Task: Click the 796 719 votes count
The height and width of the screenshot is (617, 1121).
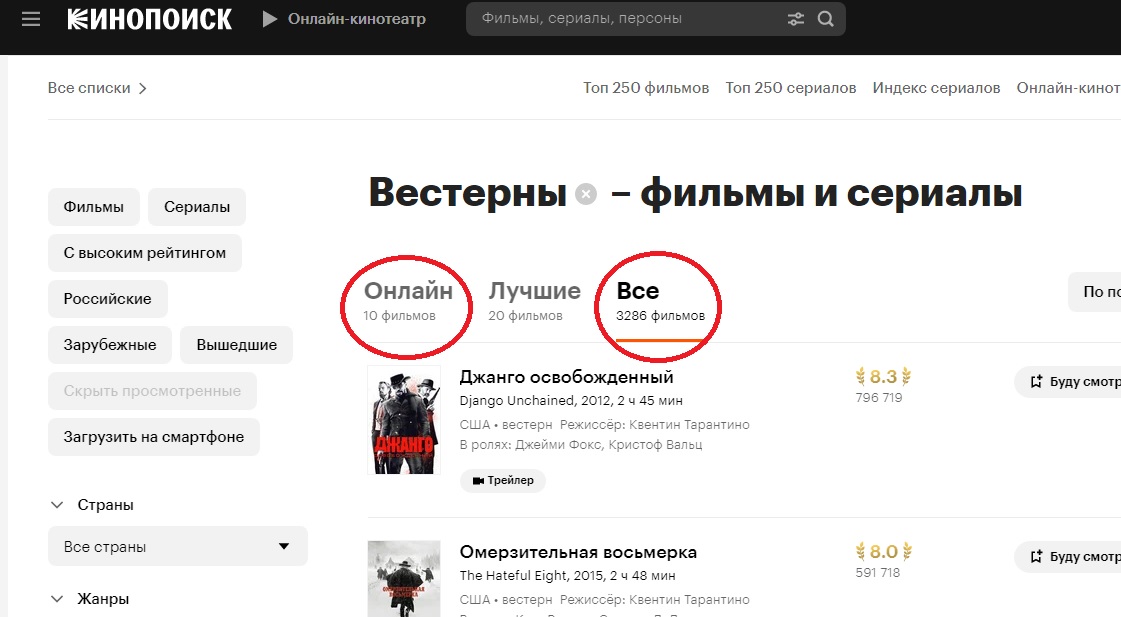Action: [x=879, y=398]
